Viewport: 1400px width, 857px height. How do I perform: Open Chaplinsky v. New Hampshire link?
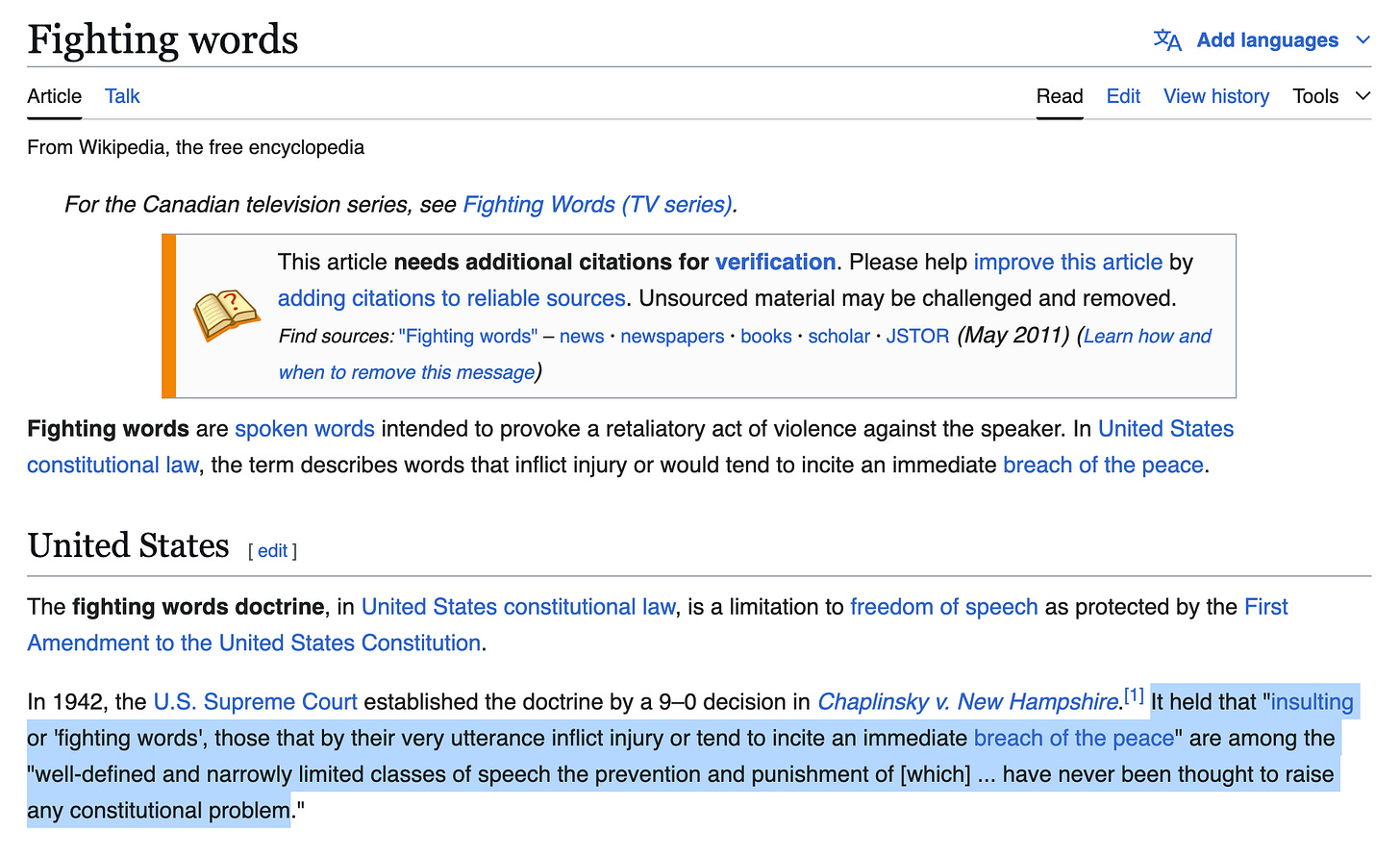pos(968,702)
